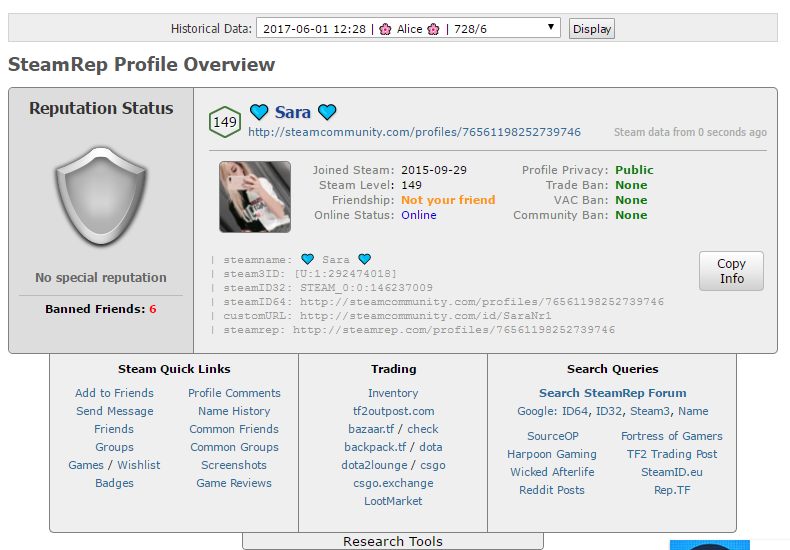Click the Online status value

pos(419,215)
